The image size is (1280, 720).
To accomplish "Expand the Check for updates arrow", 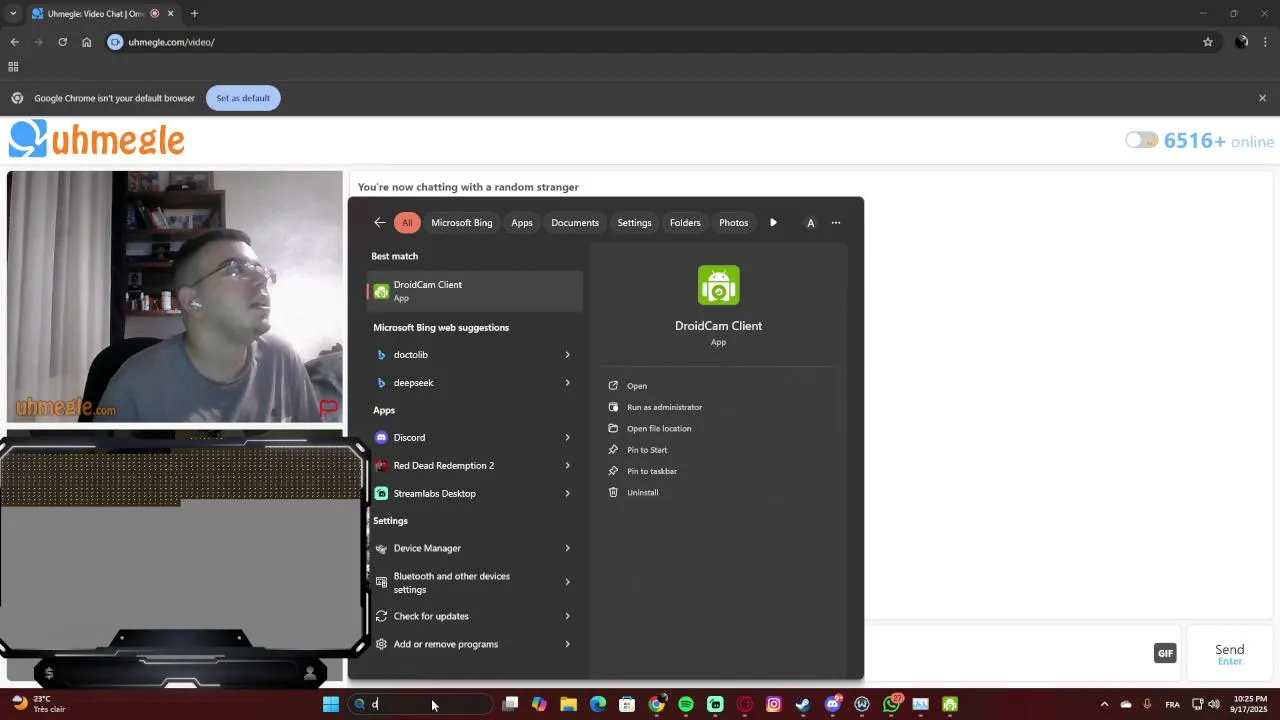I will [x=567, y=616].
